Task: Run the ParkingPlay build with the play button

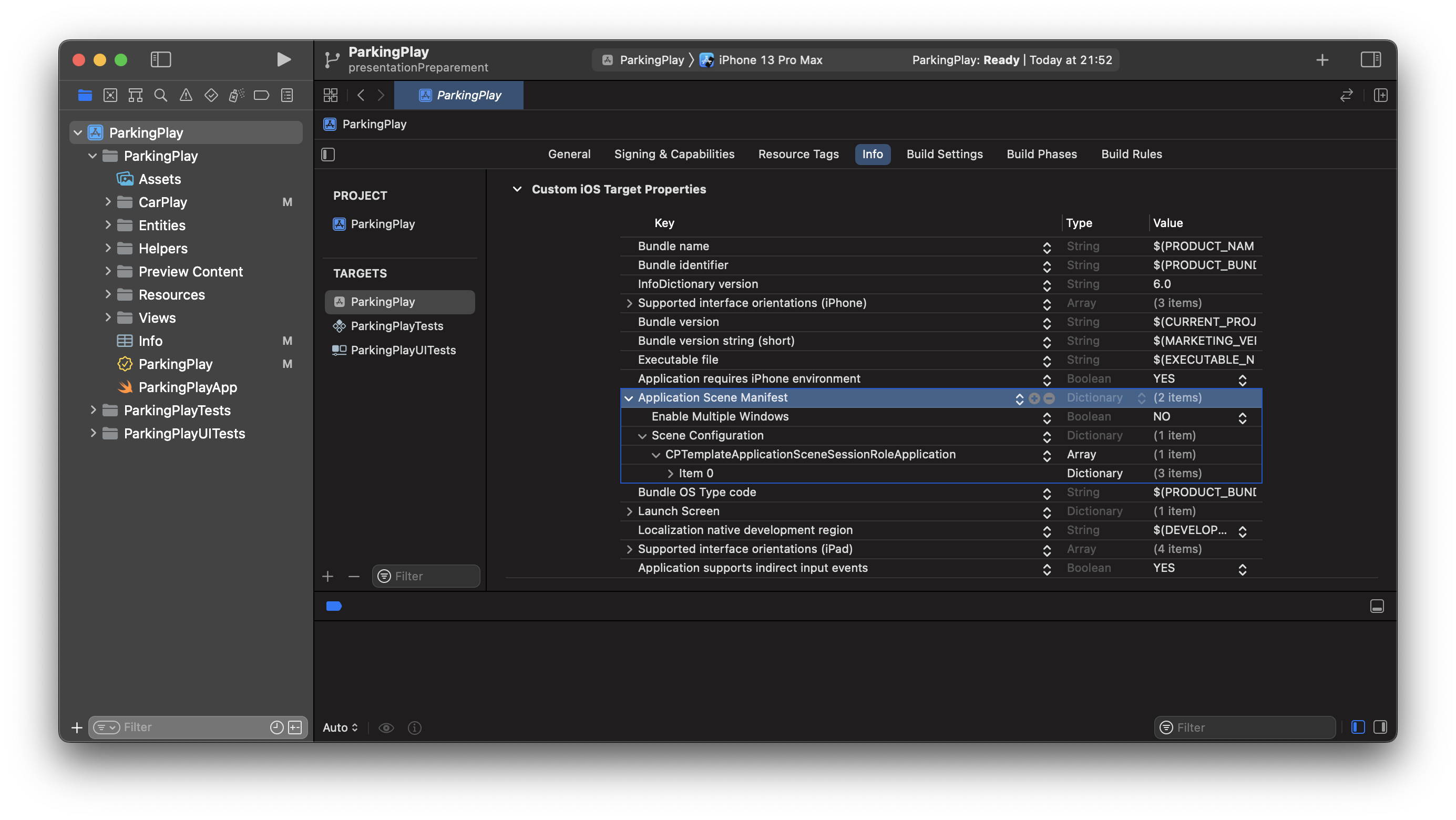Action: (283, 59)
